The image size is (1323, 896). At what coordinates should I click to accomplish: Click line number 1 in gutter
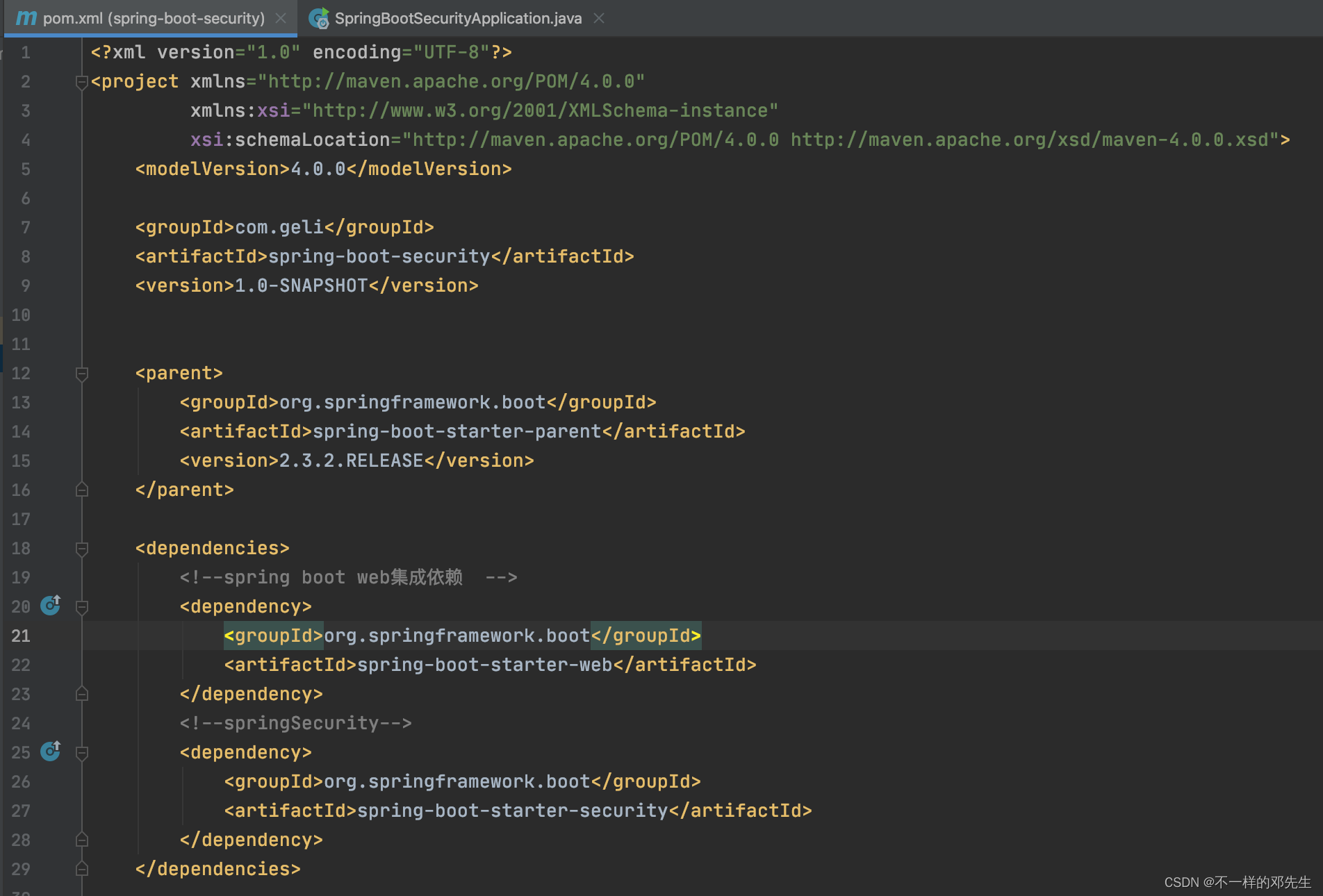click(x=26, y=53)
